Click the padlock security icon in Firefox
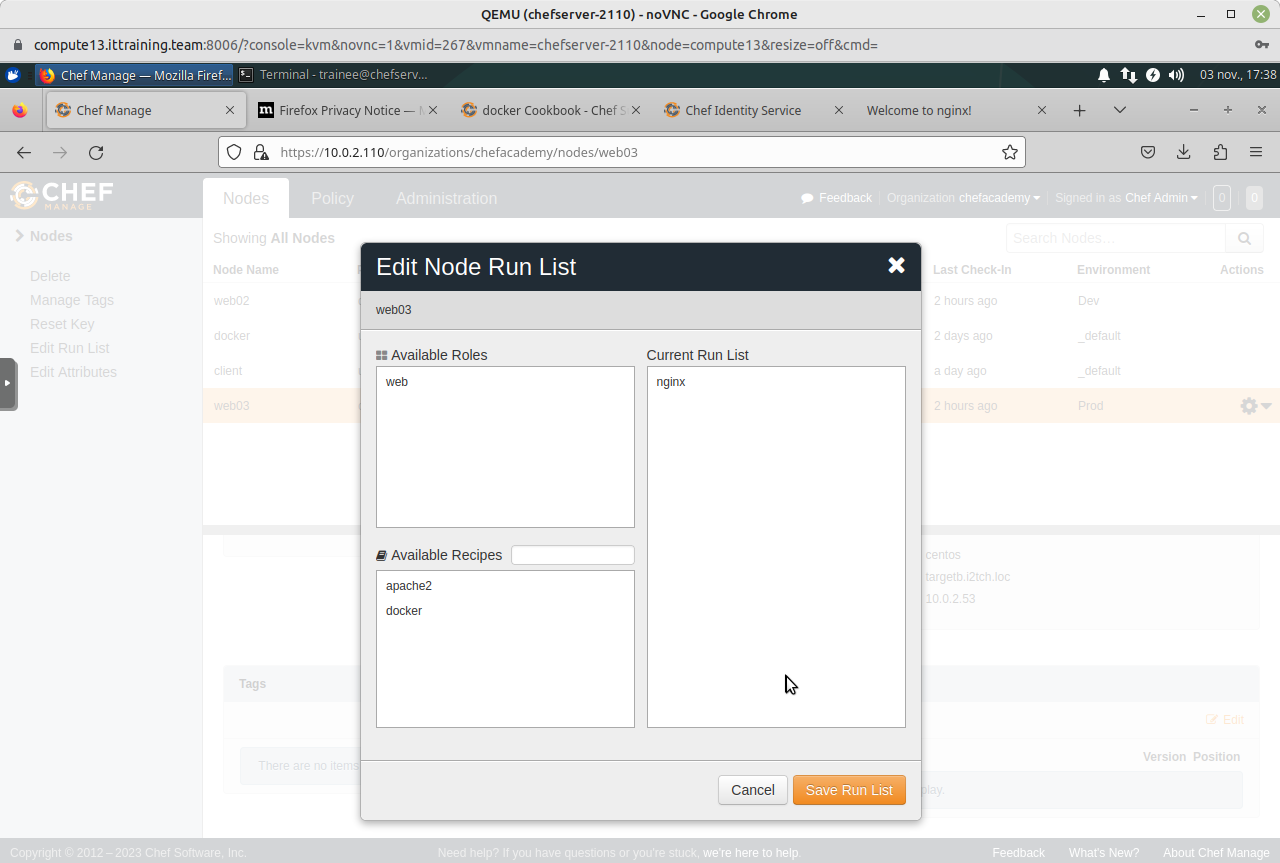 (x=261, y=152)
